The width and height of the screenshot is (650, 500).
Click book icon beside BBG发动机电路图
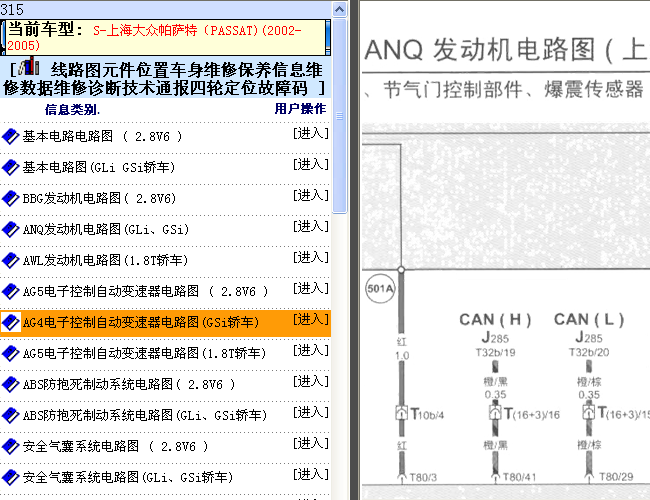pos(10,199)
